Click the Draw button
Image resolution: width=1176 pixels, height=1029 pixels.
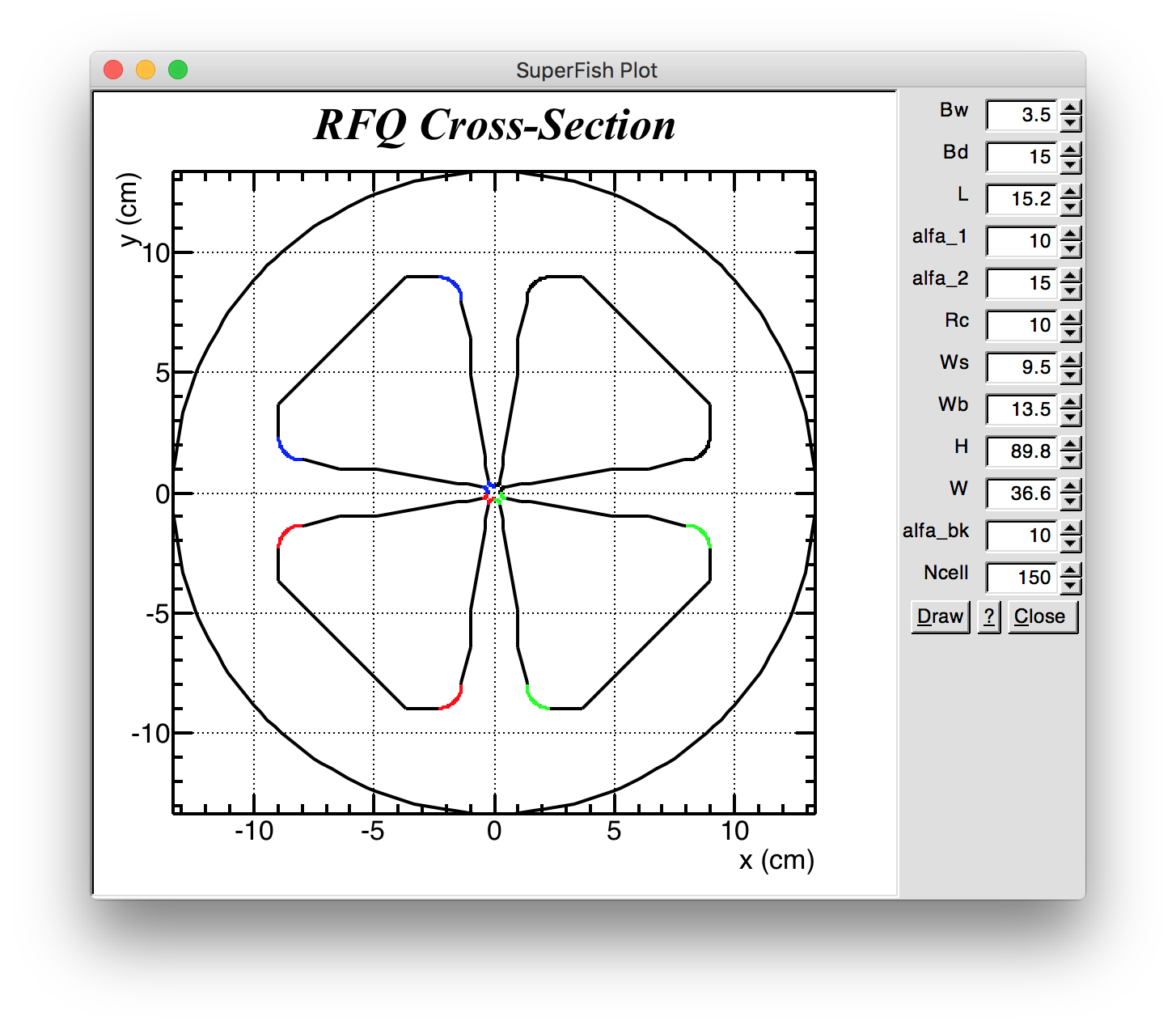(x=940, y=616)
